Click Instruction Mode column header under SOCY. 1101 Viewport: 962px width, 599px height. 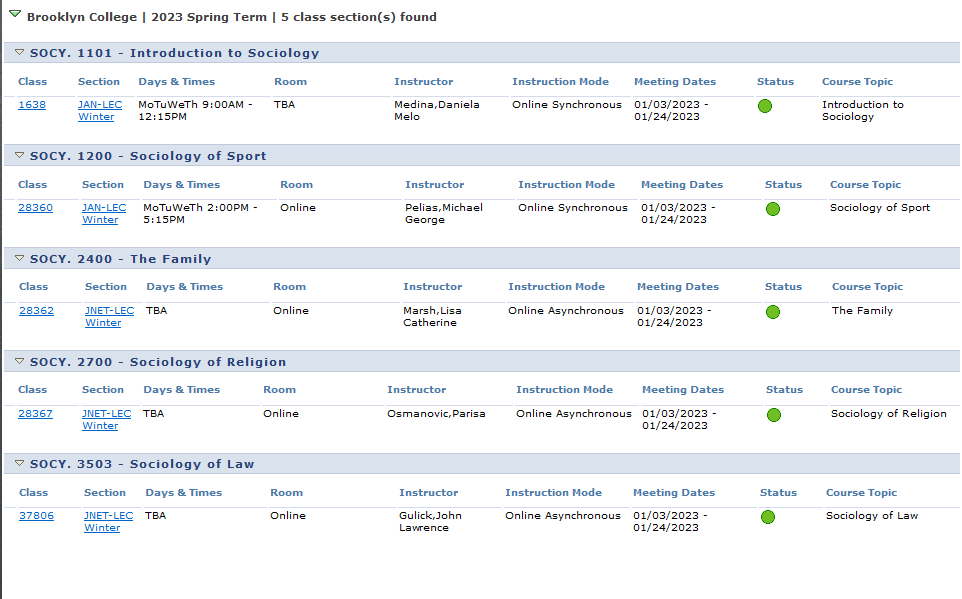pyautogui.click(x=561, y=82)
